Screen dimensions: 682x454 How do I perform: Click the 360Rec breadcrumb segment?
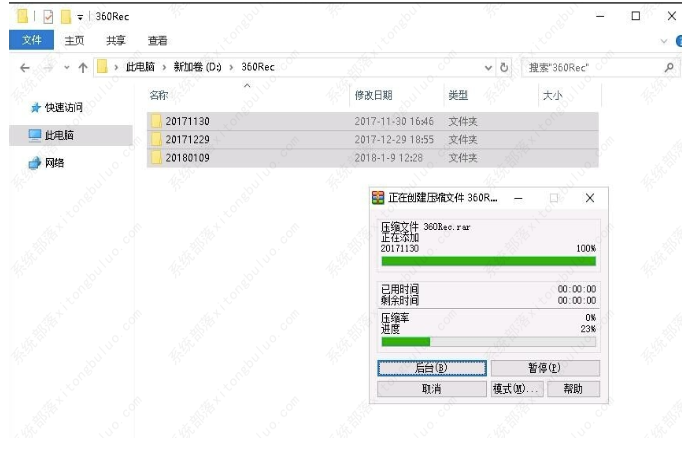258,67
